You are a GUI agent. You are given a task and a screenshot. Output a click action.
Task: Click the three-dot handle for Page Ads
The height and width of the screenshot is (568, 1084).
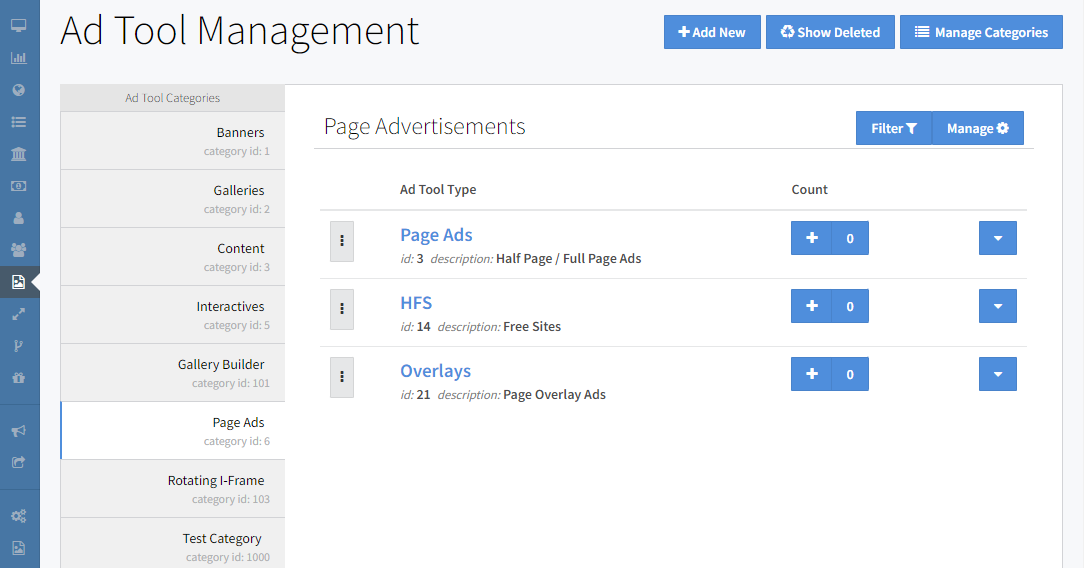[342, 241]
